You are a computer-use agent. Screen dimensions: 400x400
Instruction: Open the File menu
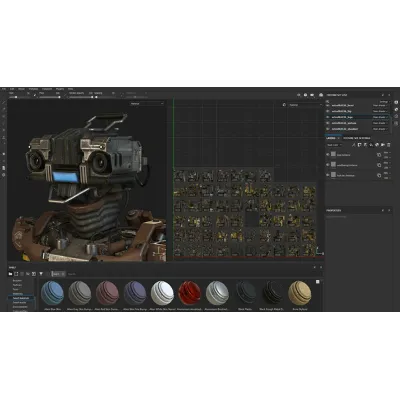[x=4, y=89]
